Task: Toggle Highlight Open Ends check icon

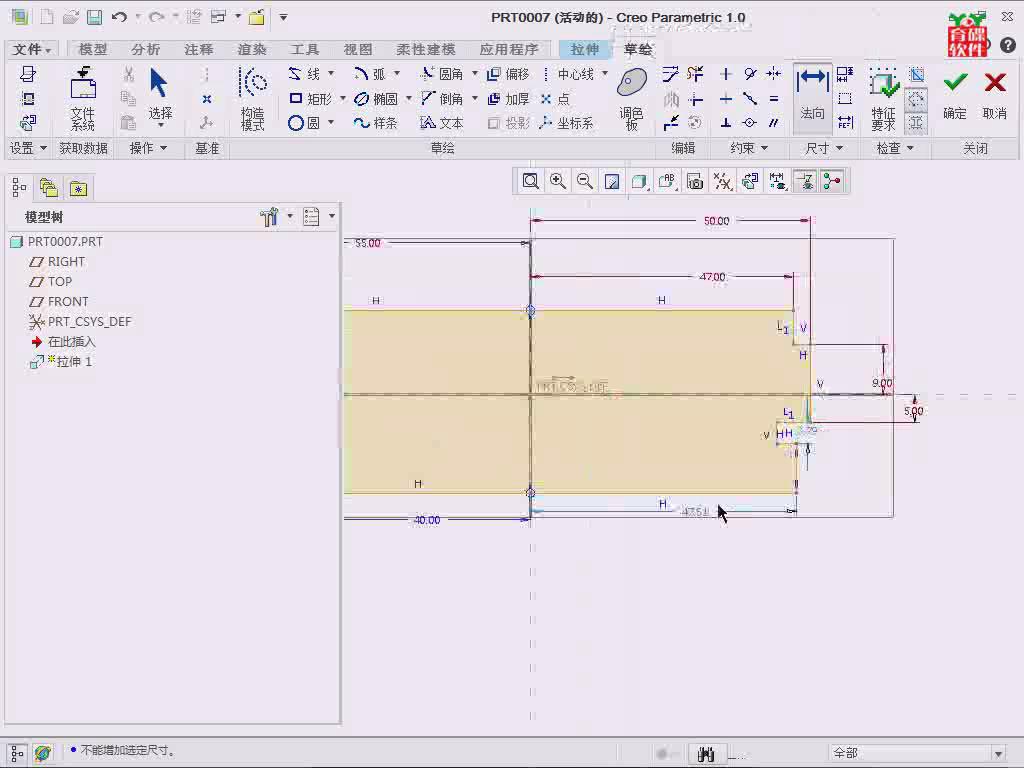Action: coord(916,99)
